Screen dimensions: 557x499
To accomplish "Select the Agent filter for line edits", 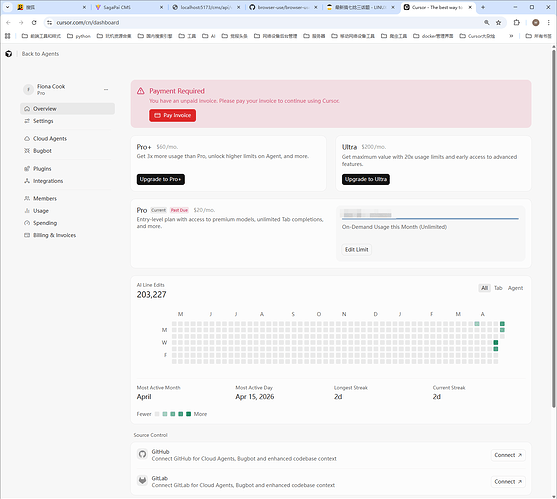I will 515,288.
